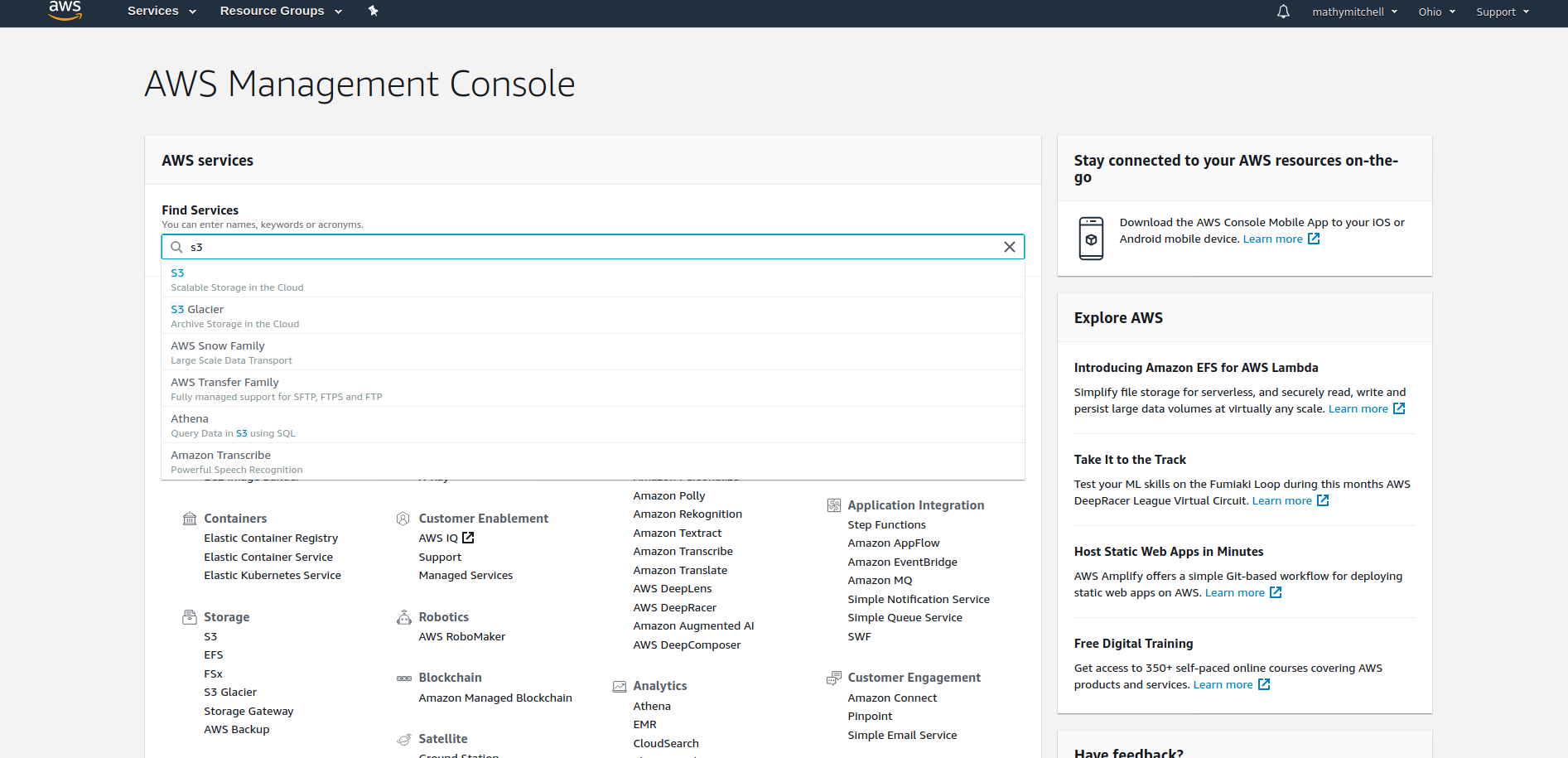
Task: Open the notifications bell
Action: coord(1283,12)
